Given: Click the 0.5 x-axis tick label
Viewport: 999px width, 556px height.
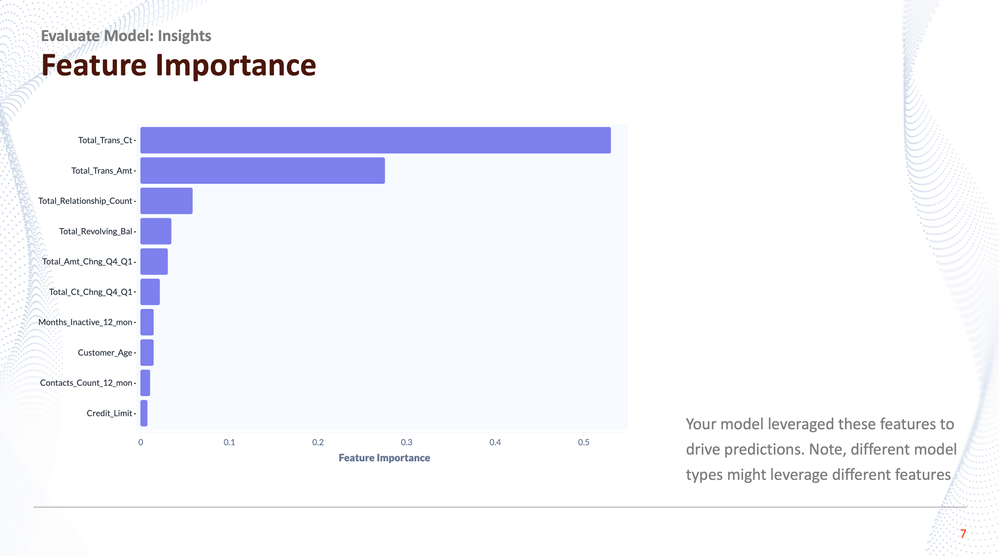Looking at the screenshot, I should [x=584, y=442].
